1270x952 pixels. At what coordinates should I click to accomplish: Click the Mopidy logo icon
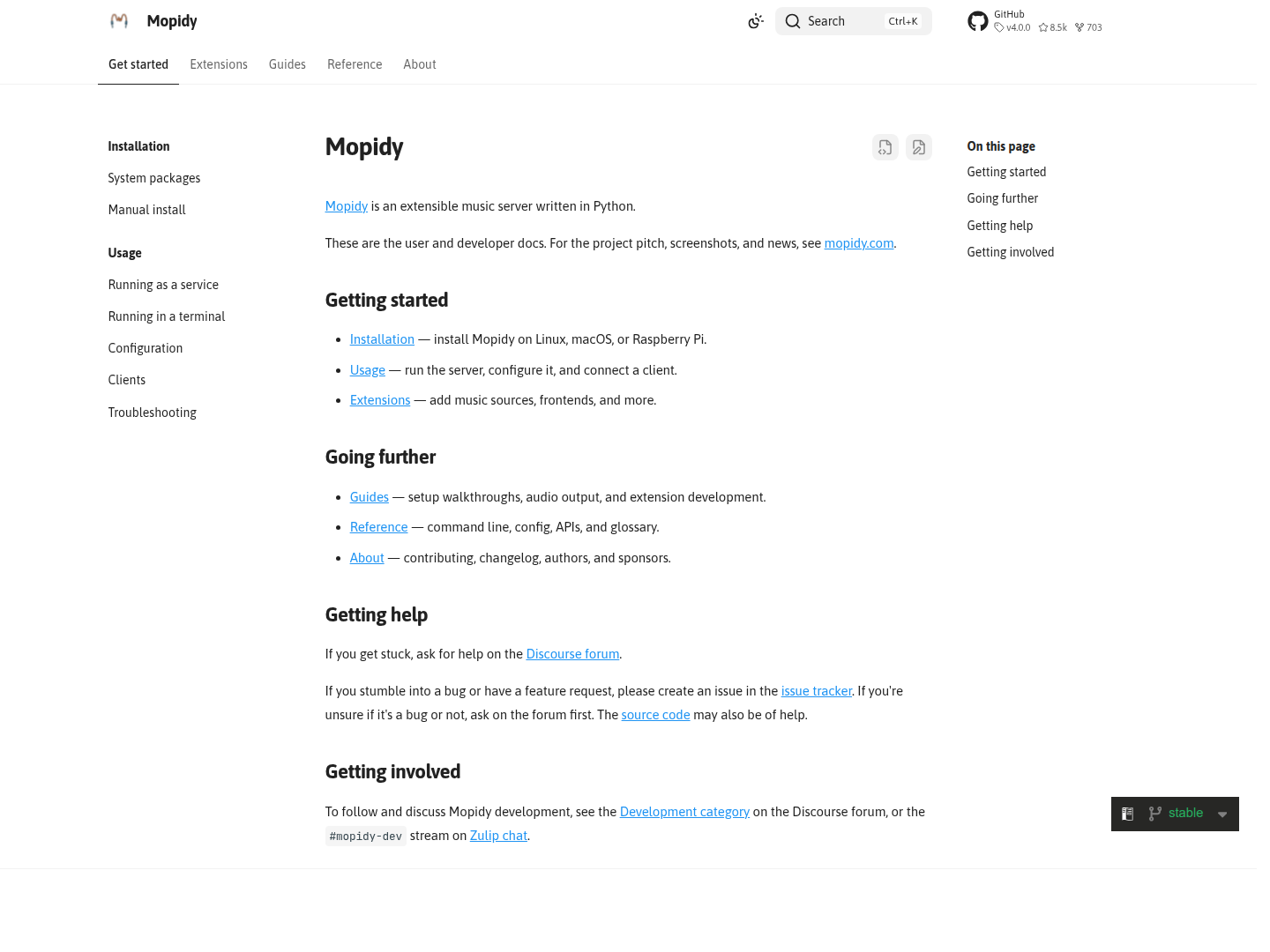(x=119, y=21)
